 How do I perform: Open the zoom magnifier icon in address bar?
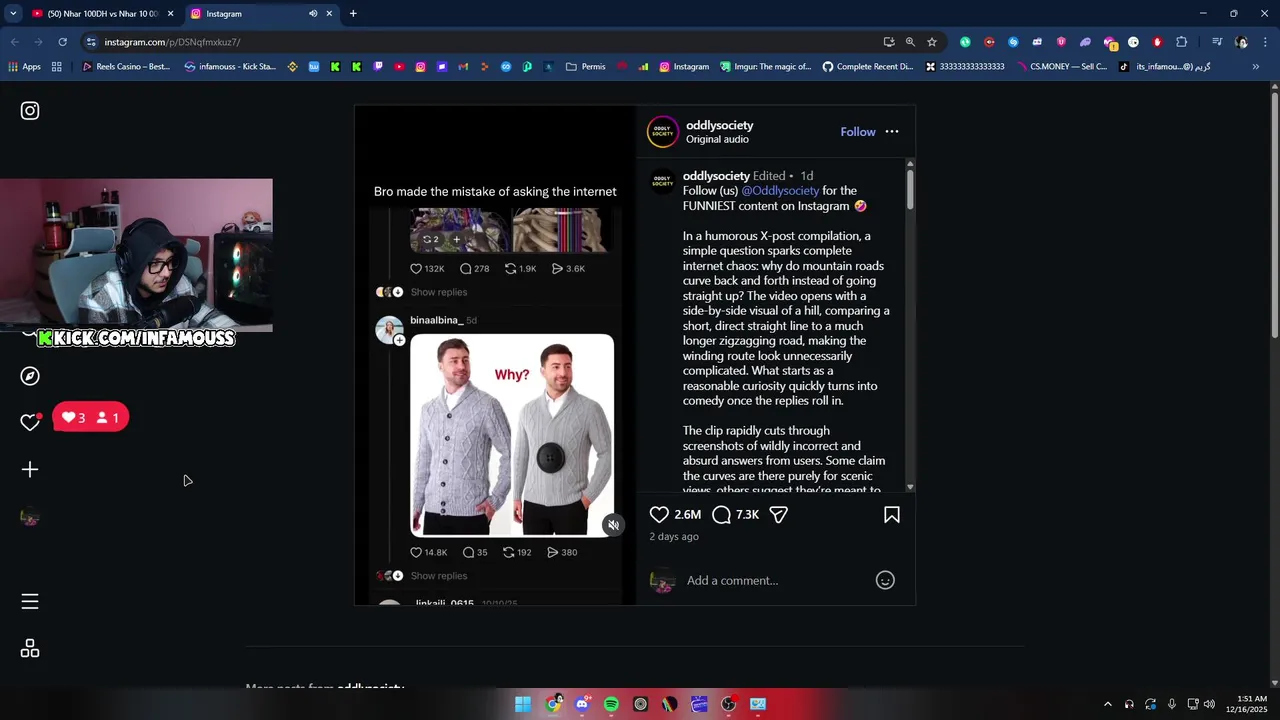click(x=910, y=42)
